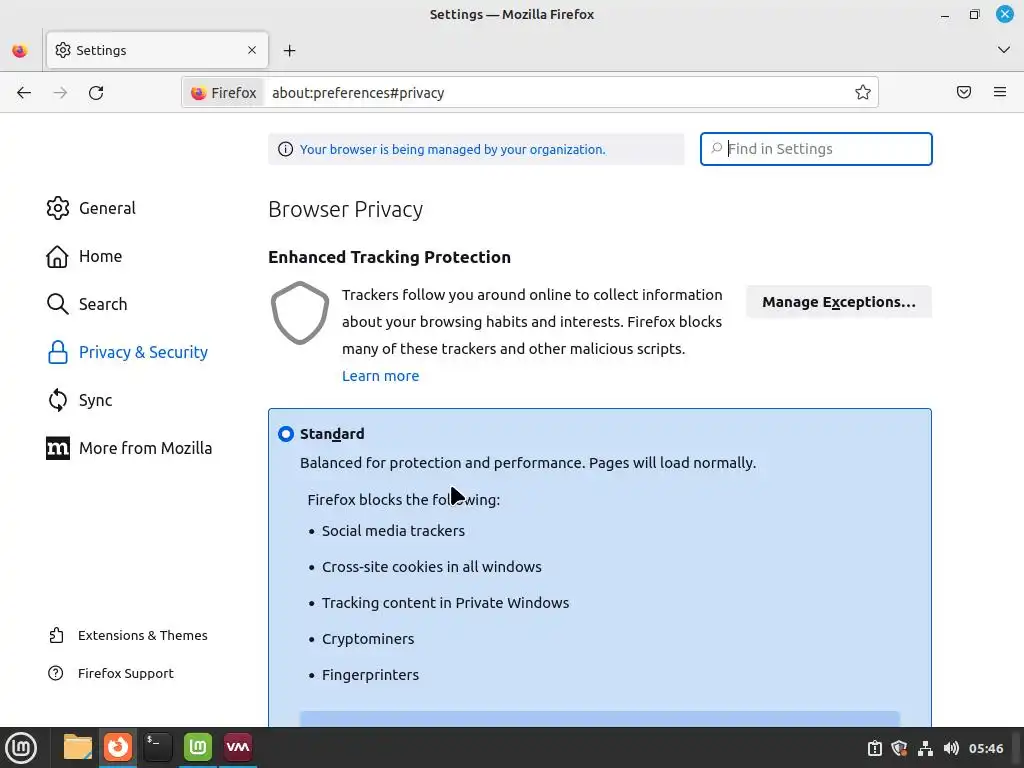The width and height of the screenshot is (1024, 768).
Task: Click the Firefox identity badge in address bar
Action: 224,93
